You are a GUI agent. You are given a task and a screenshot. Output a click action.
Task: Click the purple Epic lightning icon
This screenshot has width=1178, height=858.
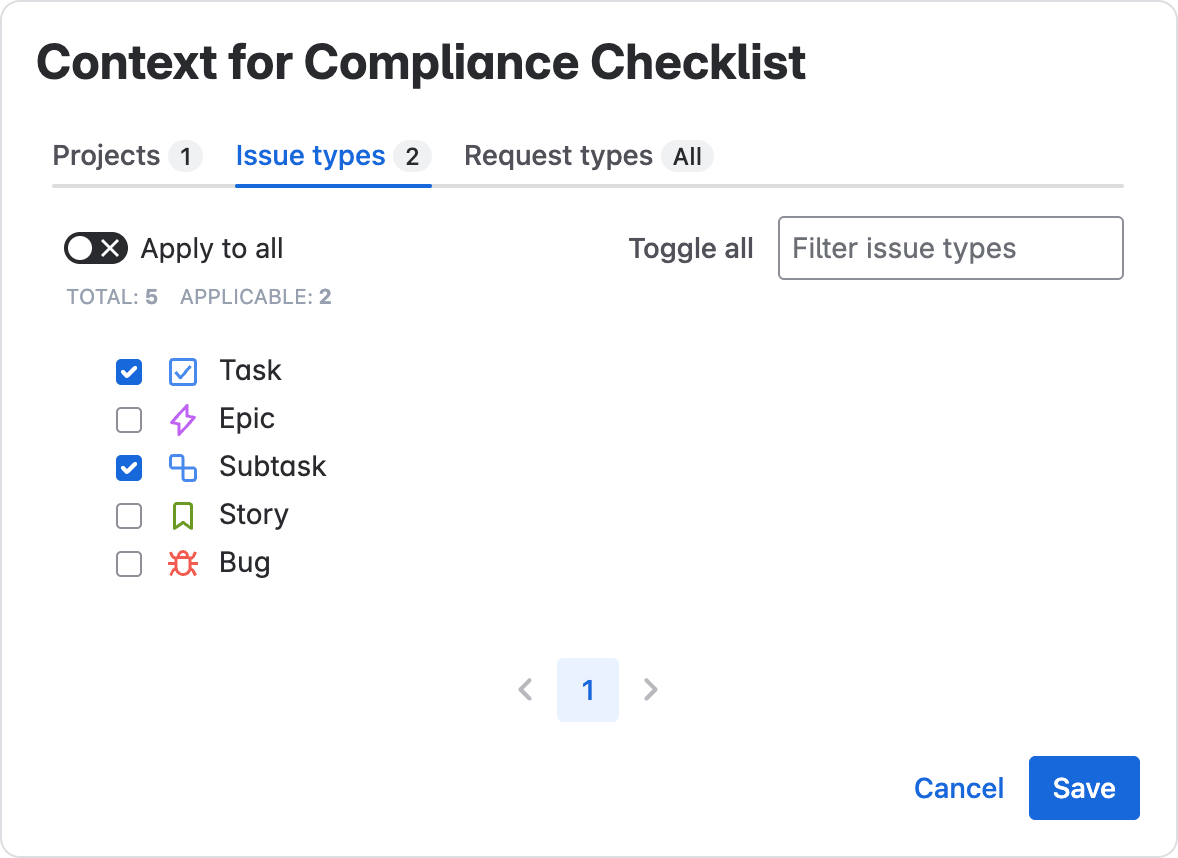pos(183,420)
